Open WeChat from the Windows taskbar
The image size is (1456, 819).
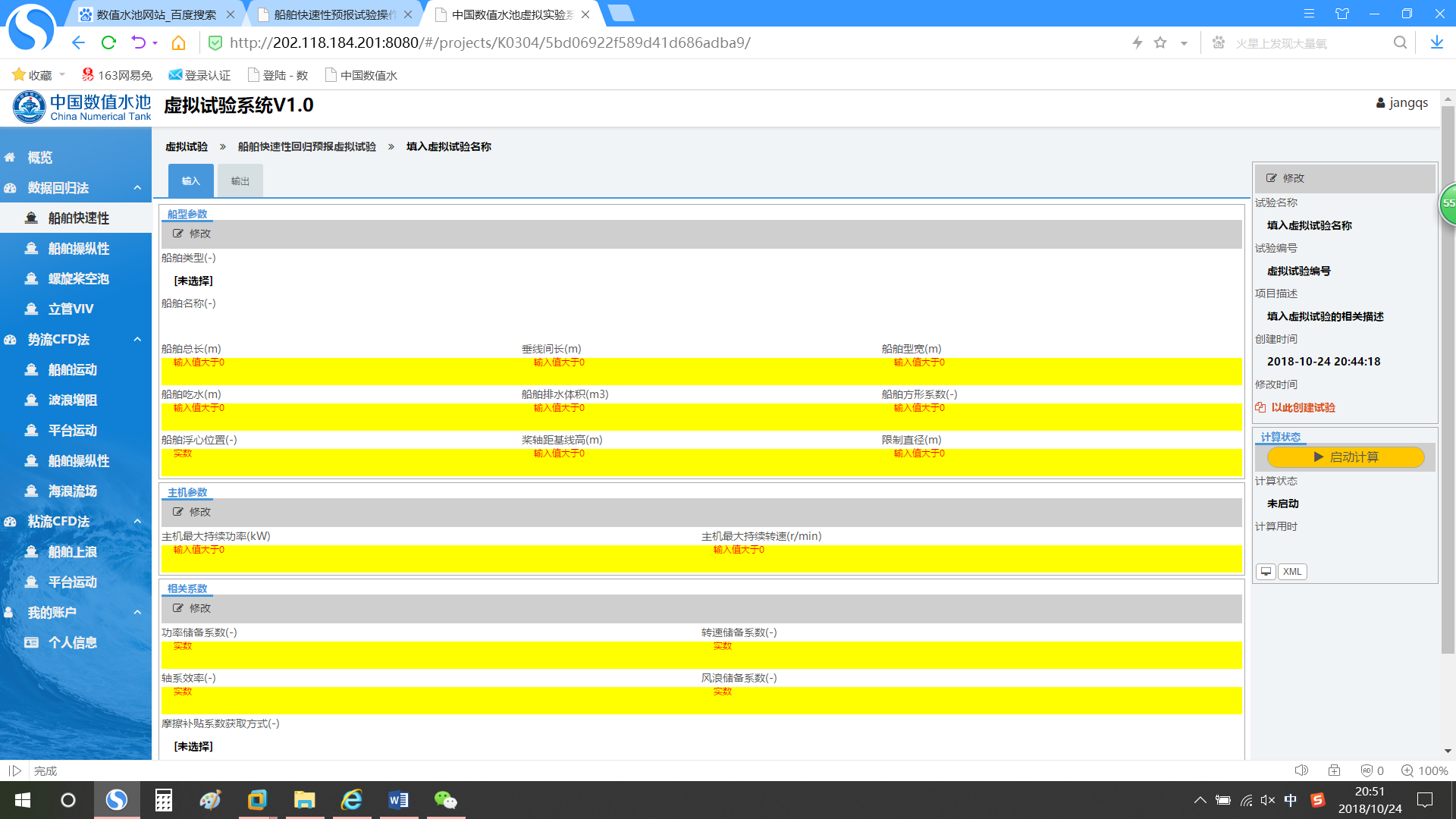pos(445,800)
